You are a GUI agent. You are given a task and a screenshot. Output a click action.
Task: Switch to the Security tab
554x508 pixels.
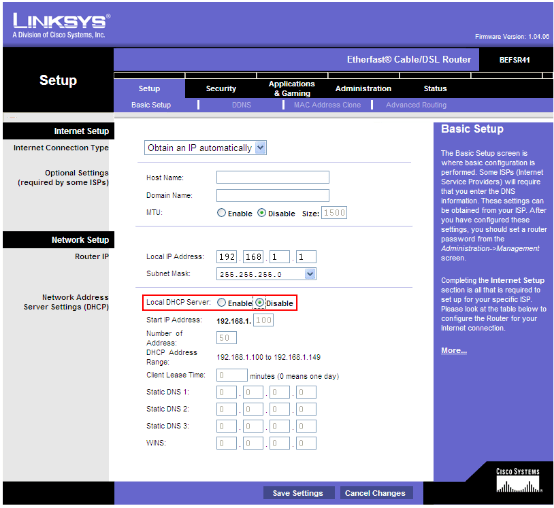pyautogui.click(x=221, y=88)
